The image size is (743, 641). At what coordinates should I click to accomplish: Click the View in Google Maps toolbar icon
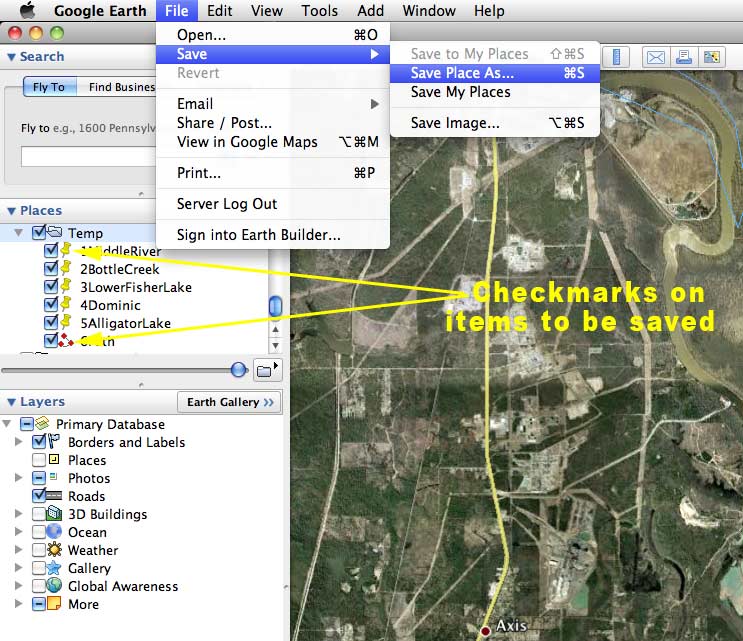tap(712, 57)
